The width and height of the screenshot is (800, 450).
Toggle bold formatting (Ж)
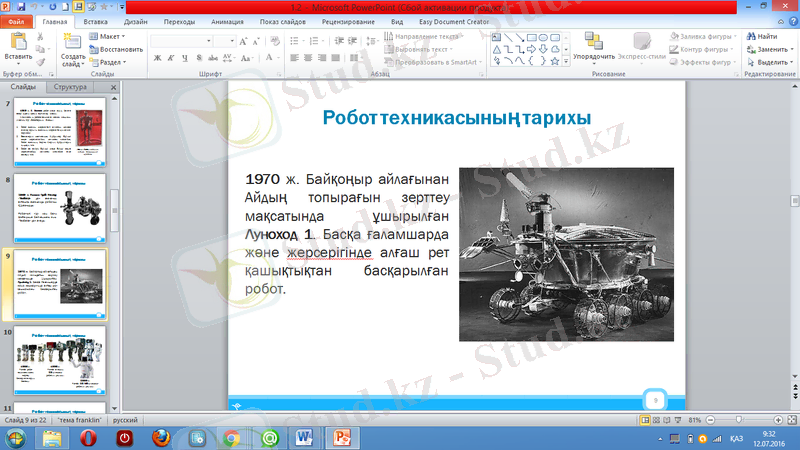(158, 59)
